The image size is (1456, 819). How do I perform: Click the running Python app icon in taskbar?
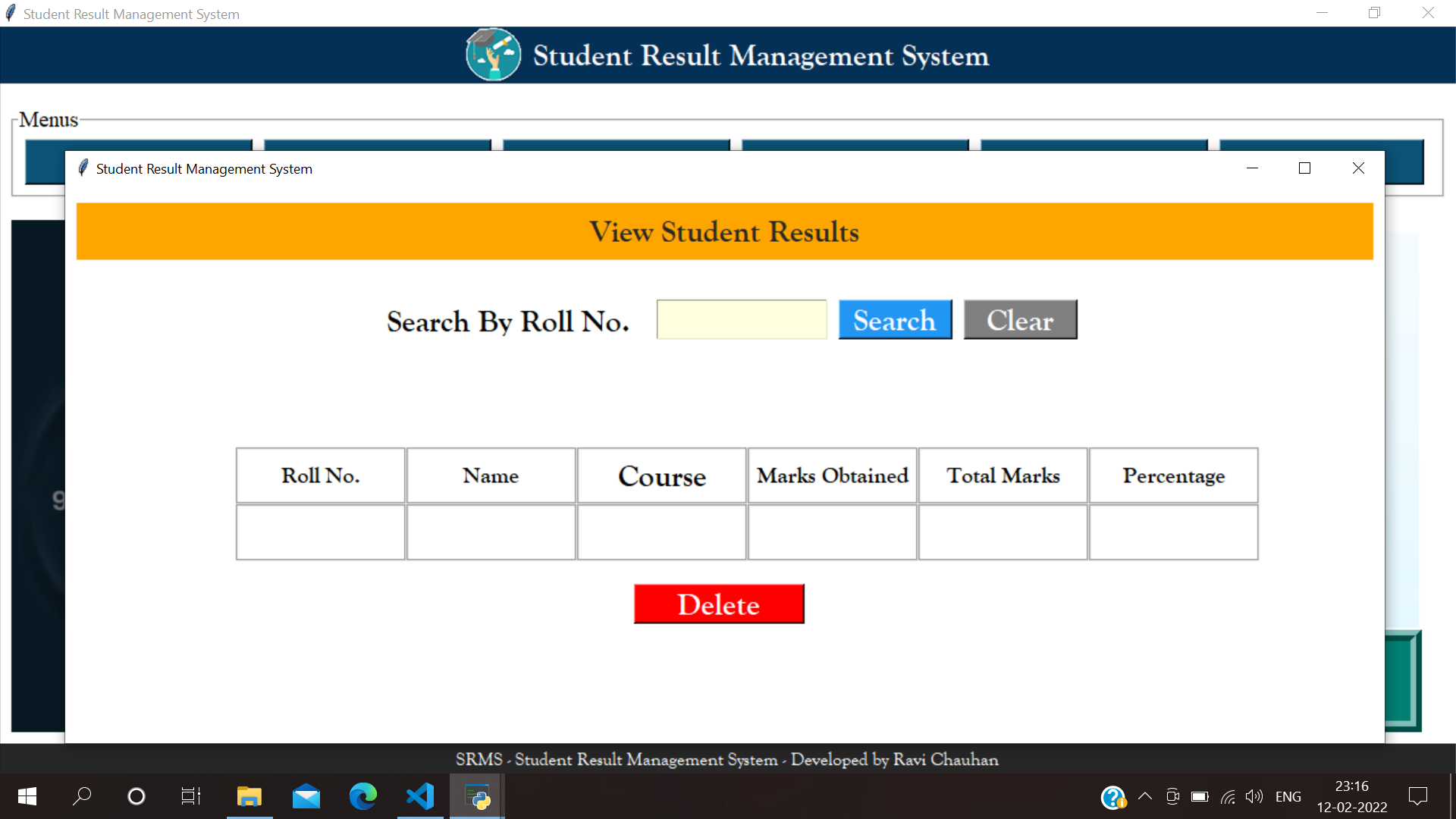(x=476, y=796)
